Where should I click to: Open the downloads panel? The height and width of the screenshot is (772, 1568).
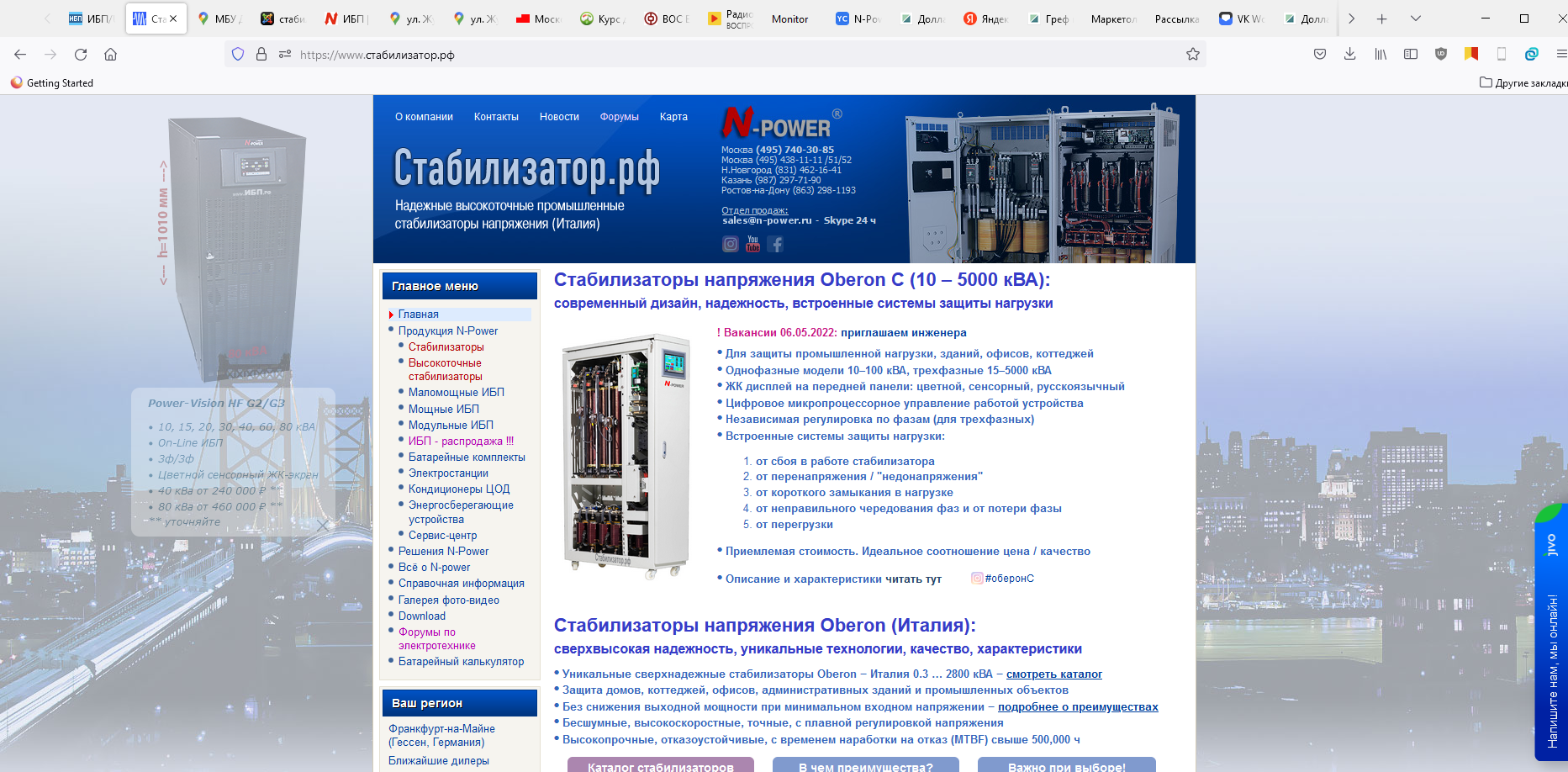1349,55
